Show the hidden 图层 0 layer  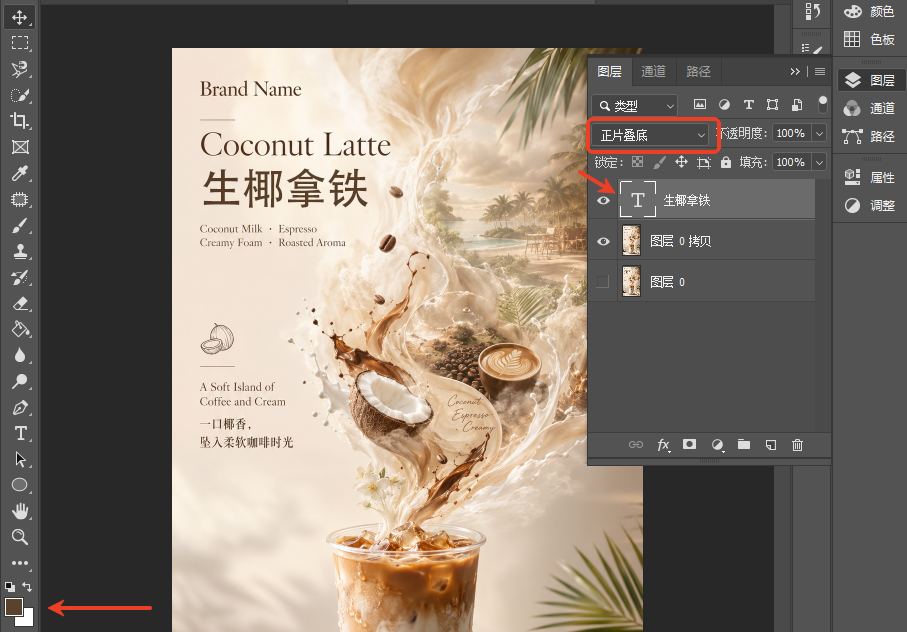click(x=603, y=282)
